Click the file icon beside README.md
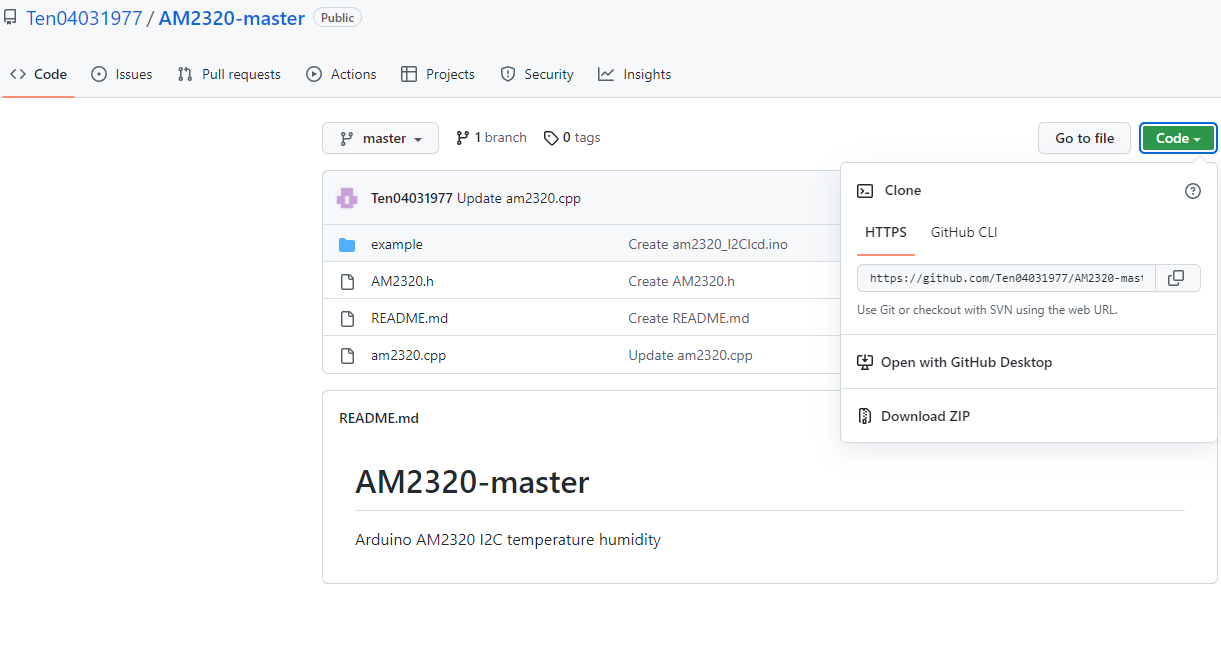 click(x=347, y=319)
